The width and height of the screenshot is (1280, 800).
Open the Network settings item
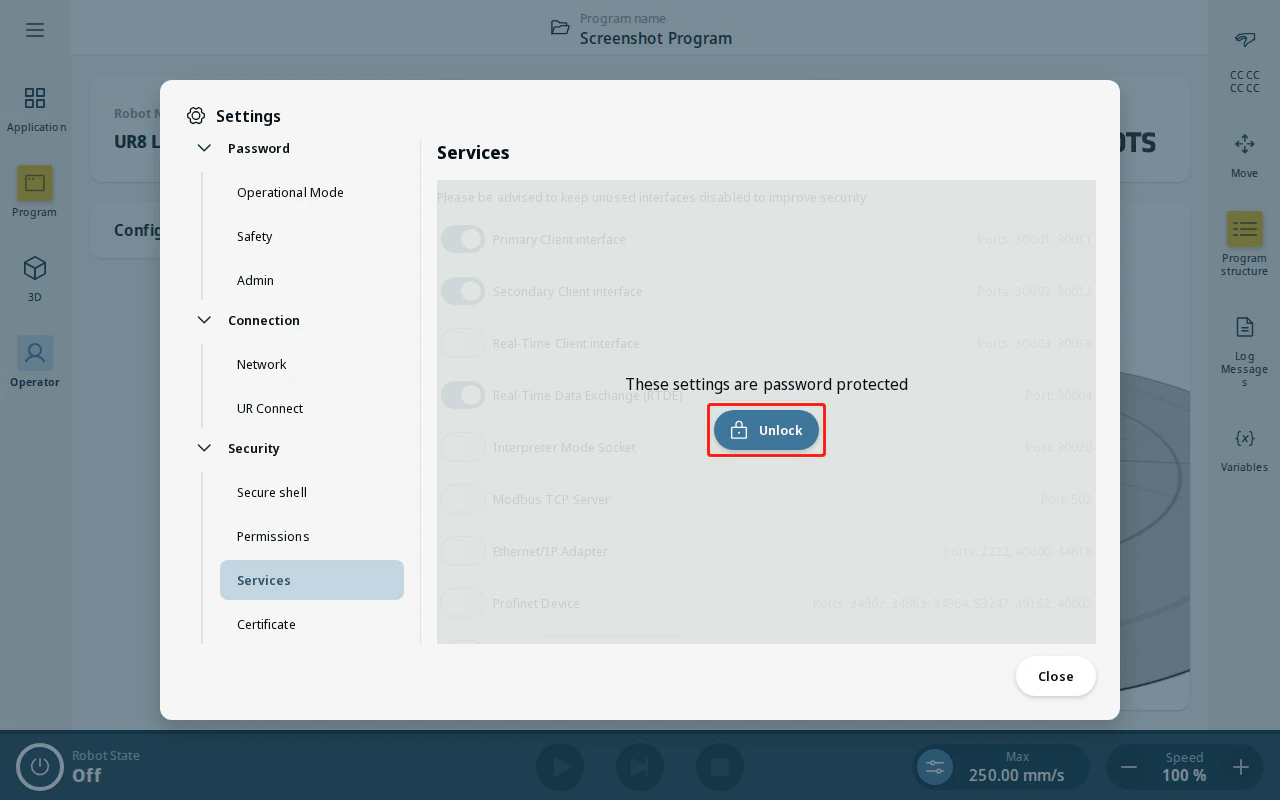(312, 364)
